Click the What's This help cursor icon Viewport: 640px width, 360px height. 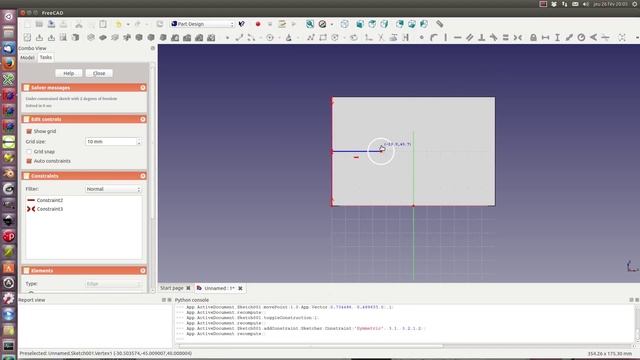242,24
